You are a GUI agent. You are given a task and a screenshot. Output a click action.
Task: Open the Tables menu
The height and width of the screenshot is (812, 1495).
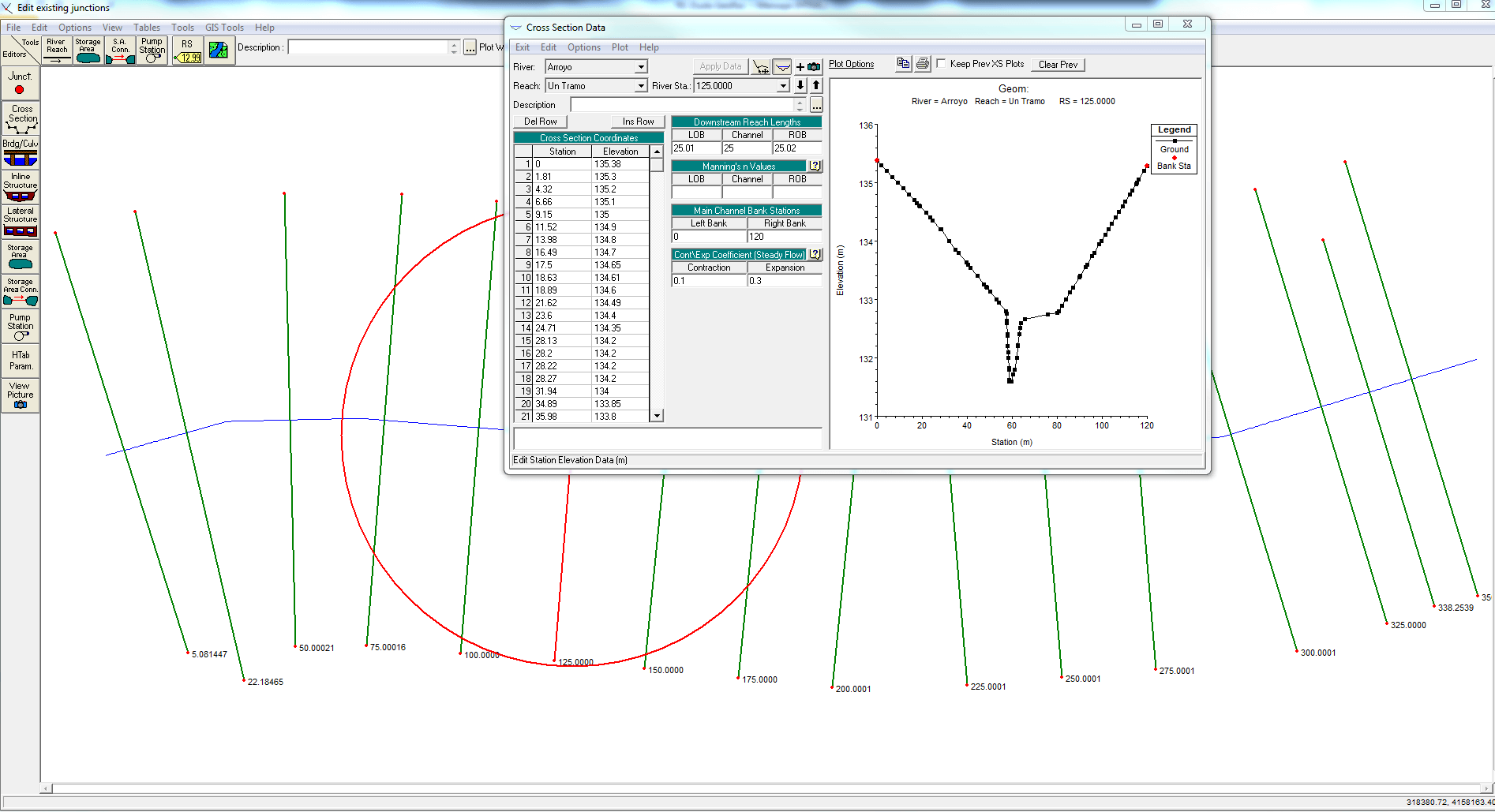[146, 28]
